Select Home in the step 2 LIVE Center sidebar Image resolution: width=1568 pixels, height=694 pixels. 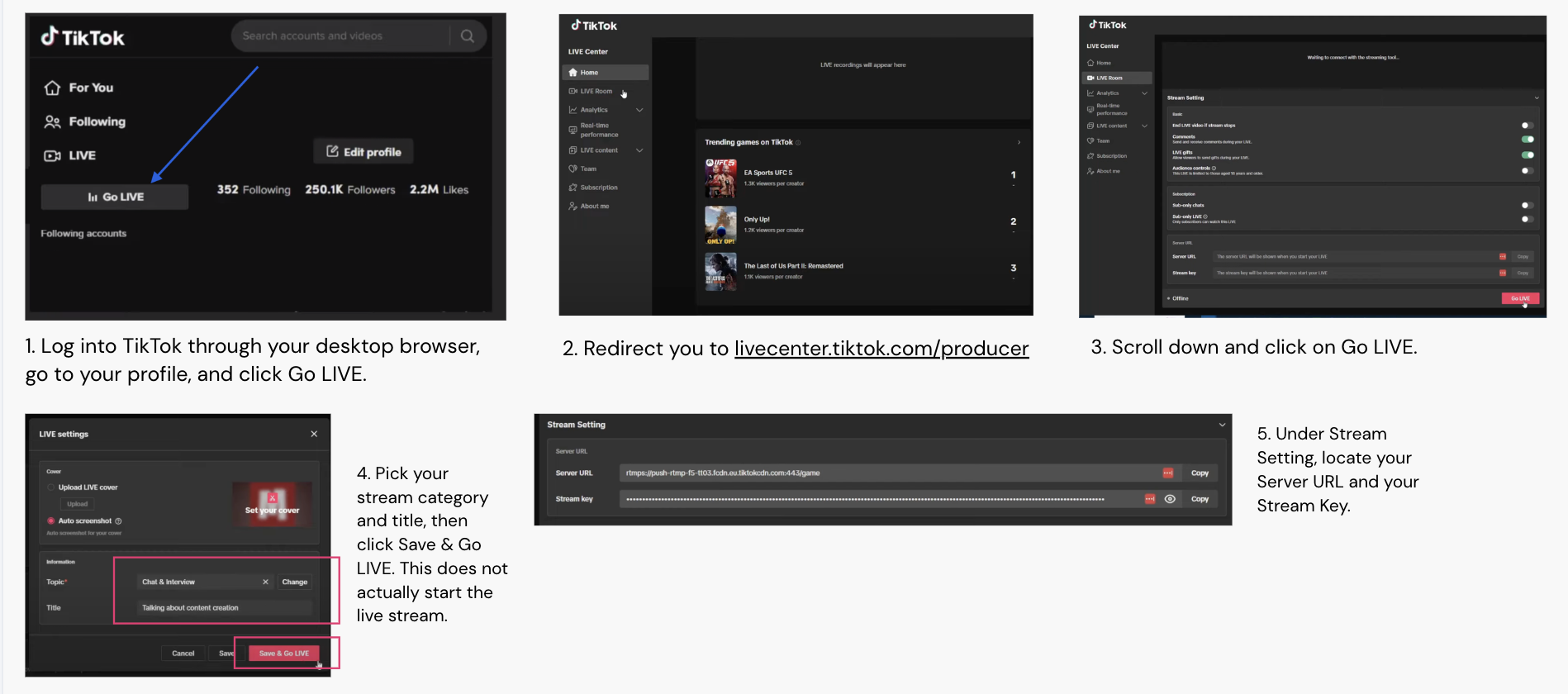click(x=605, y=73)
